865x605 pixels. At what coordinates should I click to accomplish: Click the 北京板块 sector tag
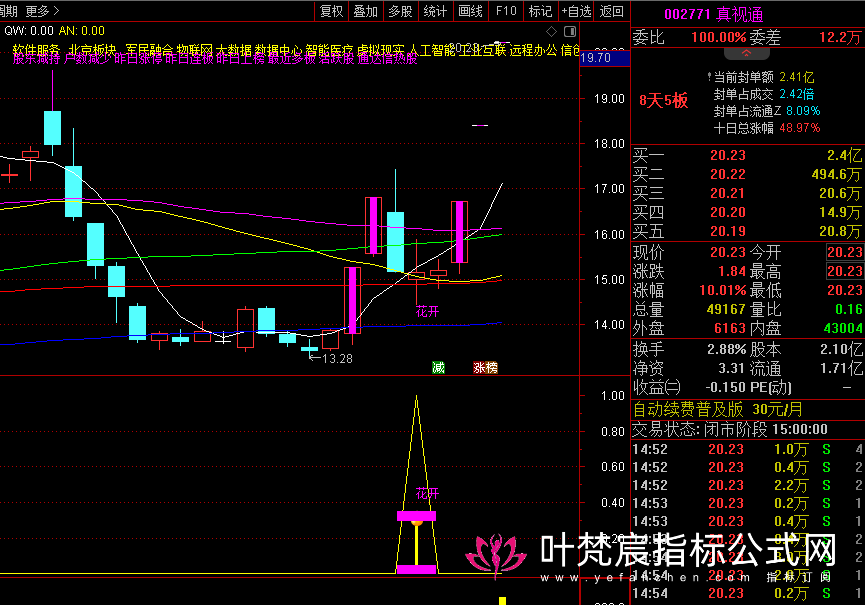[93, 50]
